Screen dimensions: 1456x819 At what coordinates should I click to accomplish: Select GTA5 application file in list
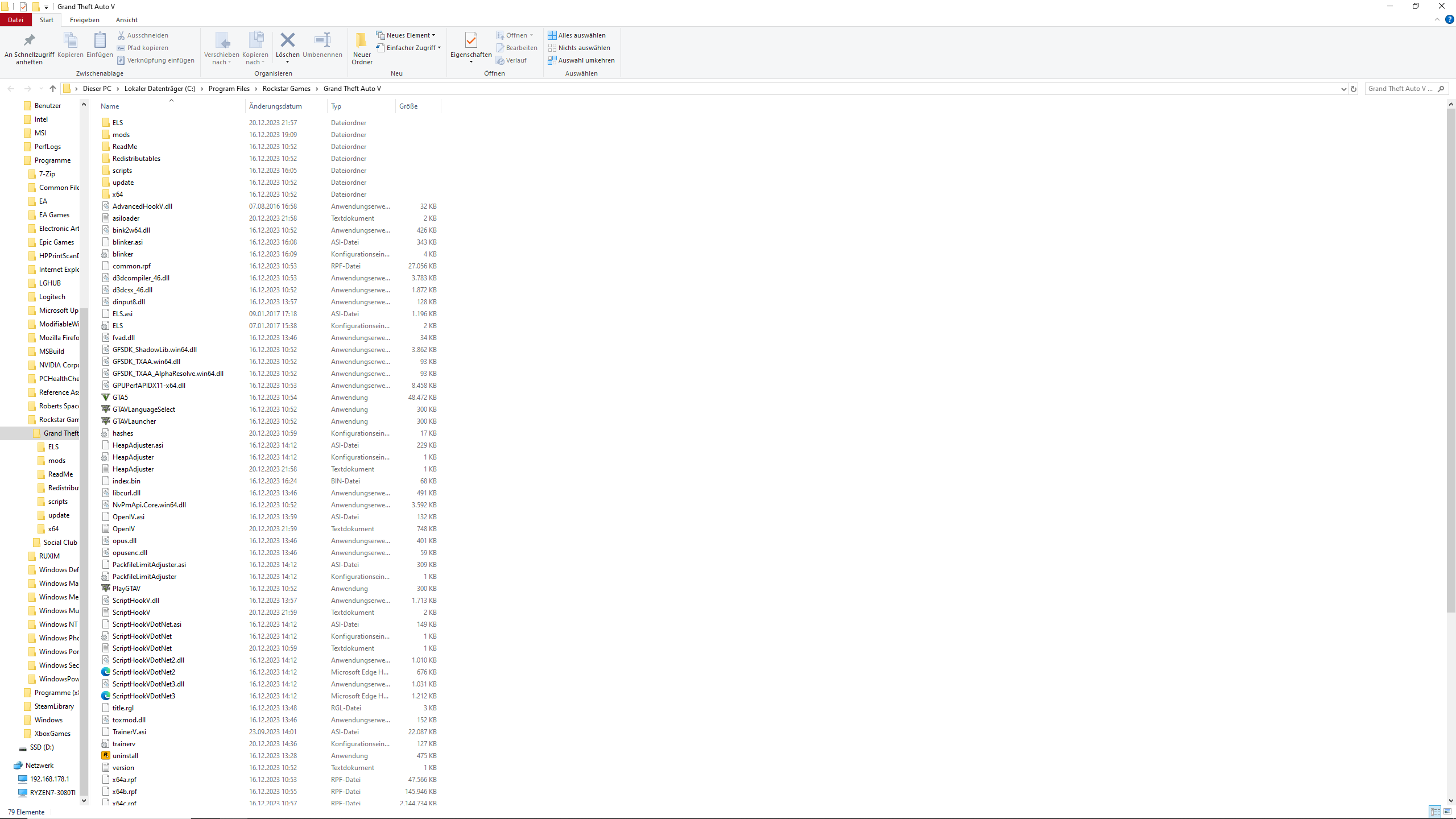120,398
